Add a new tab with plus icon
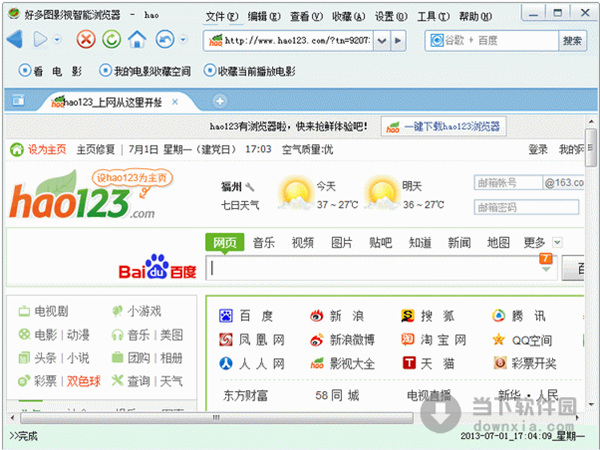This screenshot has width=600, height=450. point(220,101)
